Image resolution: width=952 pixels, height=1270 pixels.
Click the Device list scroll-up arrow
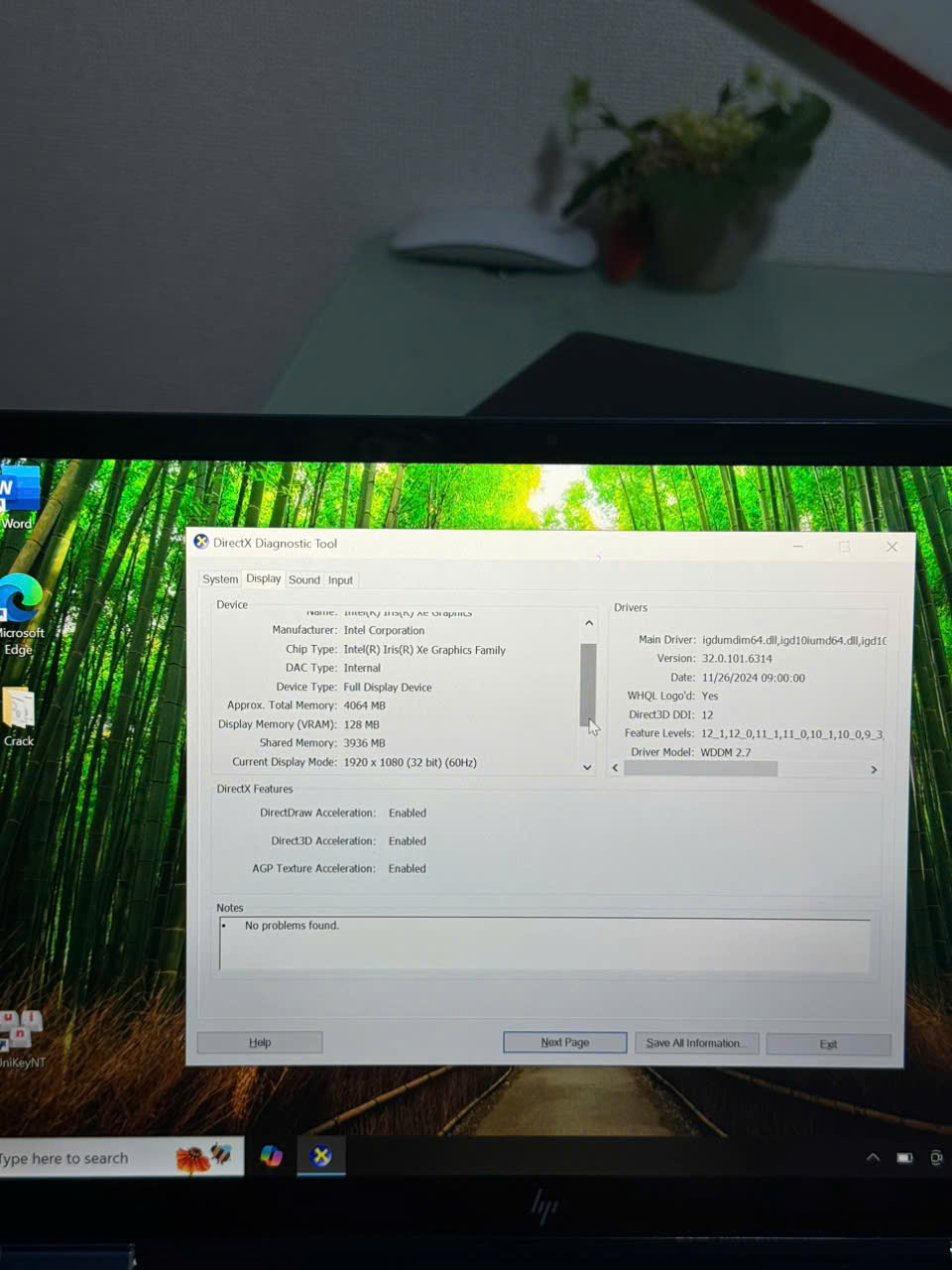click(588, 623)
